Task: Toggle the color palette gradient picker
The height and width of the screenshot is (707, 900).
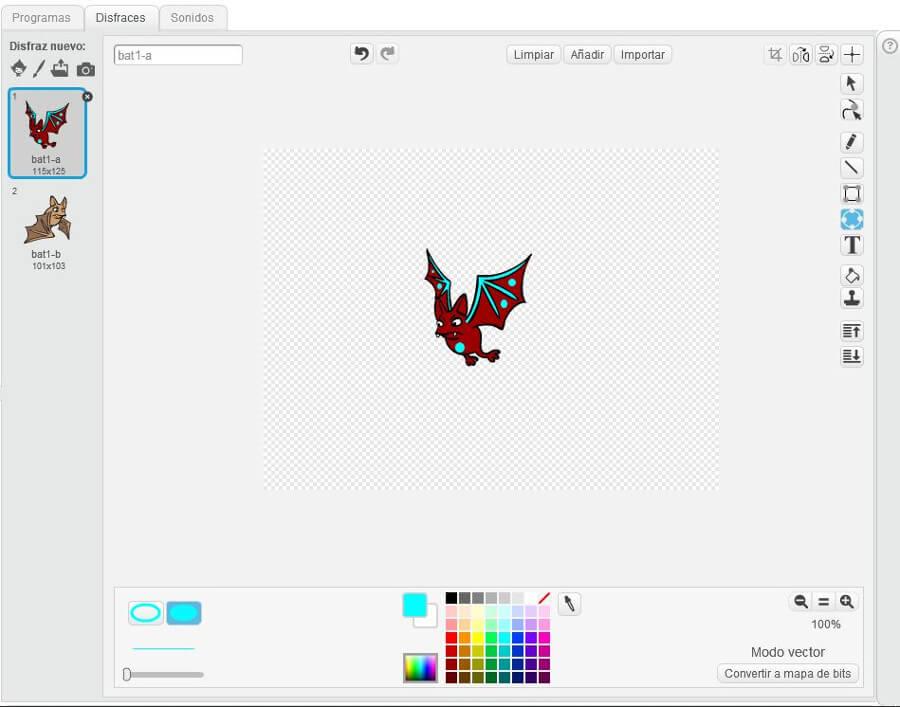Action: tap(420, 667)
